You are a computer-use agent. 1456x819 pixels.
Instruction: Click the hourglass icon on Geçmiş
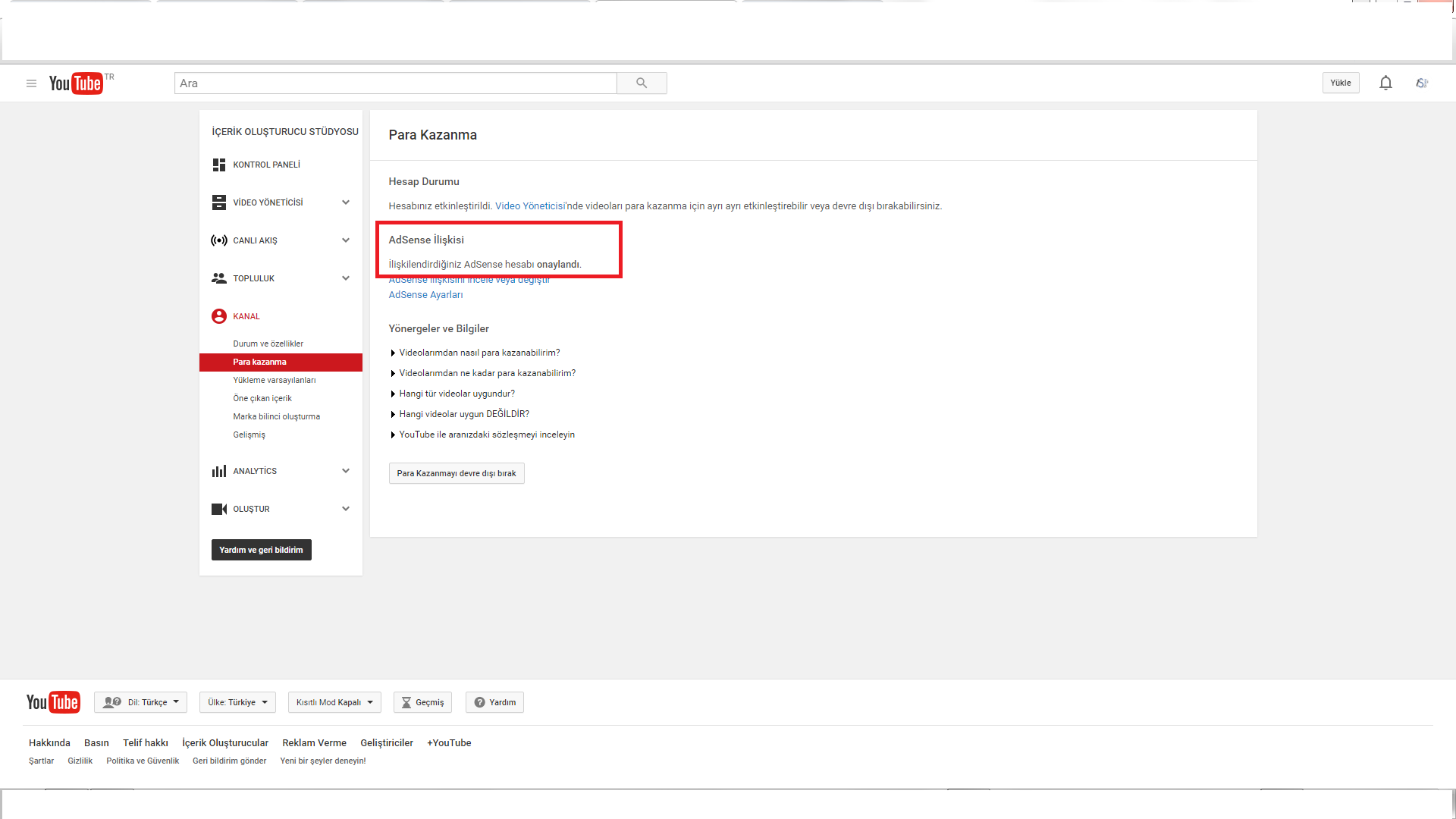(406, 702)
